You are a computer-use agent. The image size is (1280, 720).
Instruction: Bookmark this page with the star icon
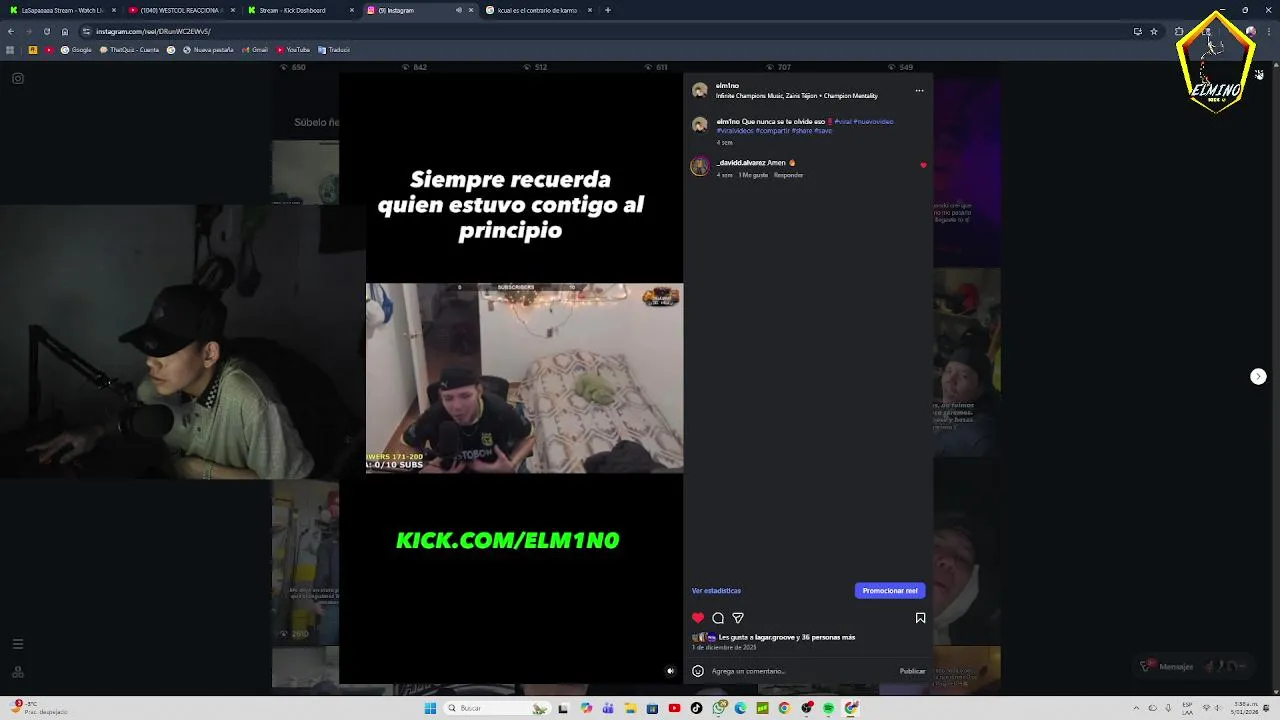(1154, 31)
